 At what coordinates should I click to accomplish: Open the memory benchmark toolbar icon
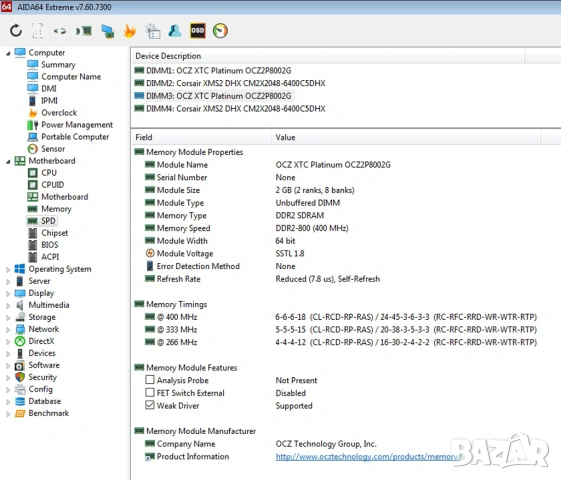pos(84,31)
